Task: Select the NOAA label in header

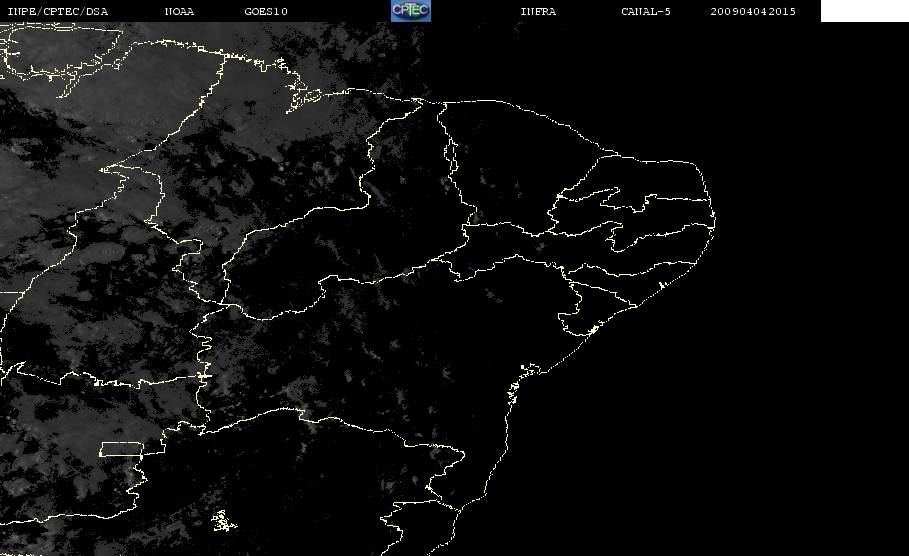Action: (179, 11)
